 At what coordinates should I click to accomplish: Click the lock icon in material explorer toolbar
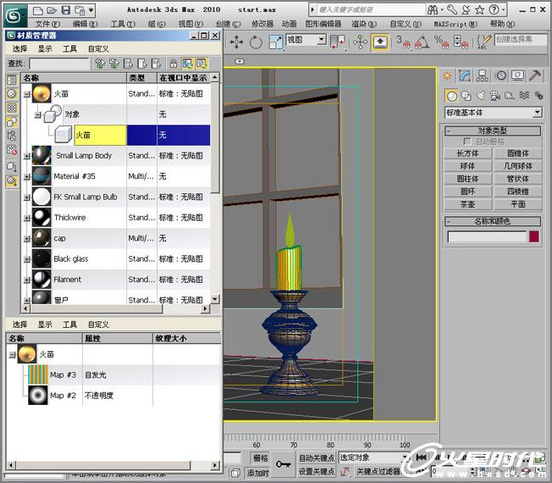pyautogui.click(x=173, y=64)
